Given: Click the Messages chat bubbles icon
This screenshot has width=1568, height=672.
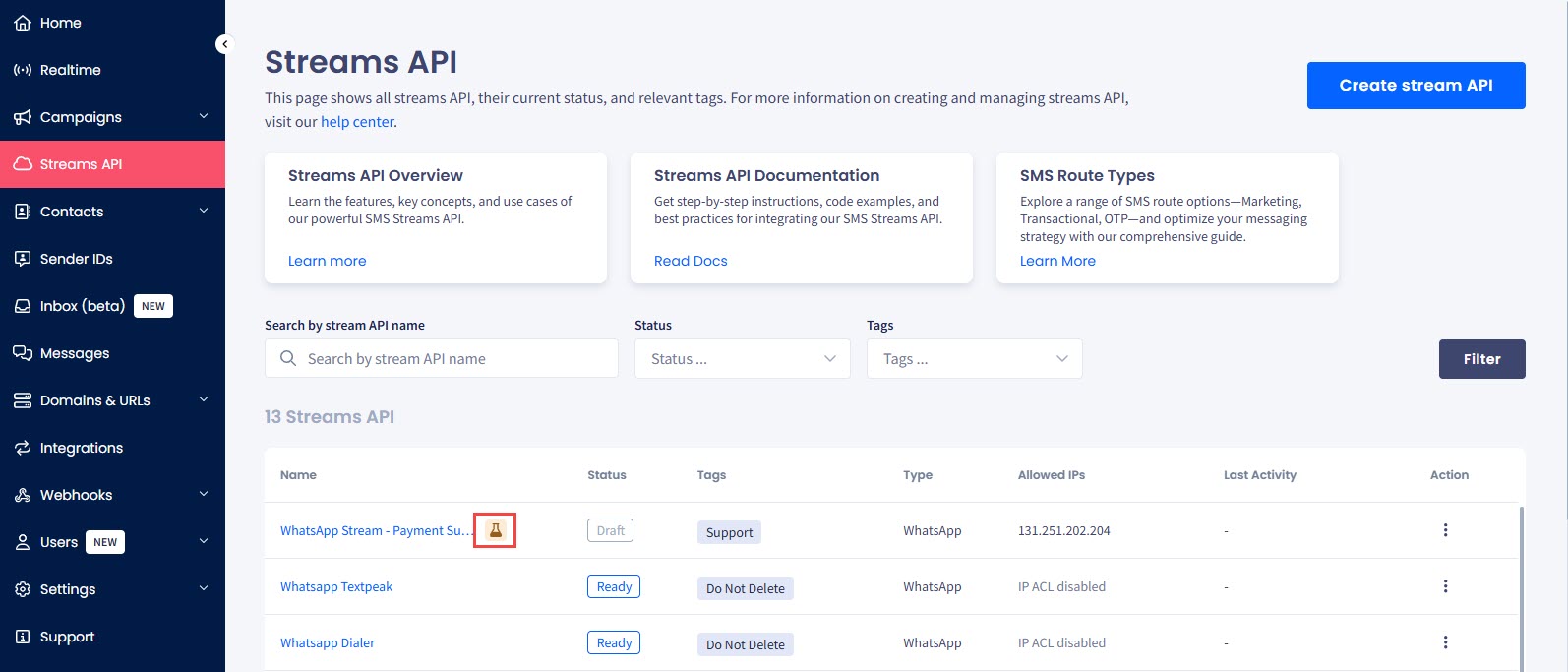Looking at the screenshot, I should pos(23,353).
